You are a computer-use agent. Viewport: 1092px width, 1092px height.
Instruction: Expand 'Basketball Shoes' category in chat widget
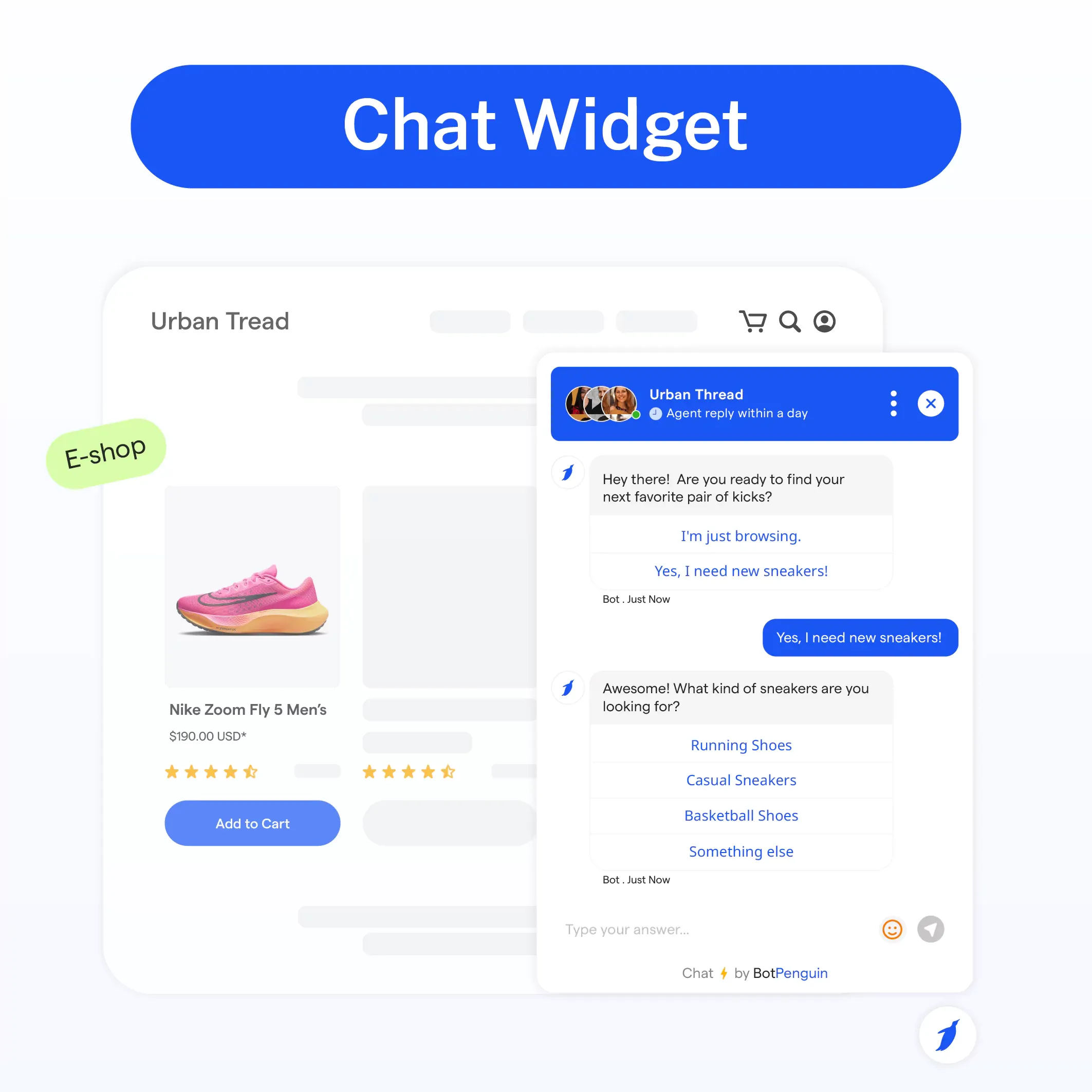coord(741,815)
